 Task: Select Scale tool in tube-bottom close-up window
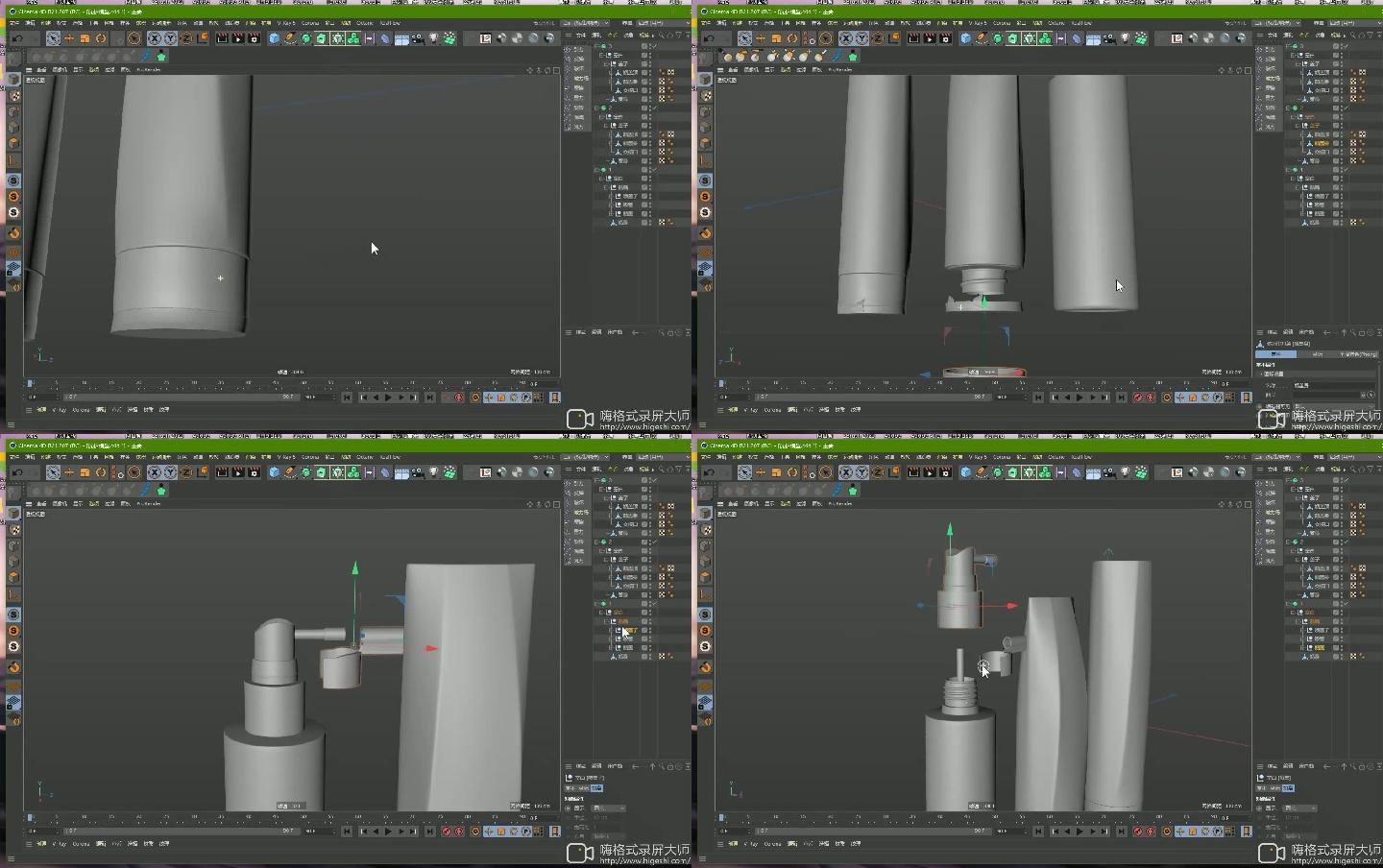point(85,38)
